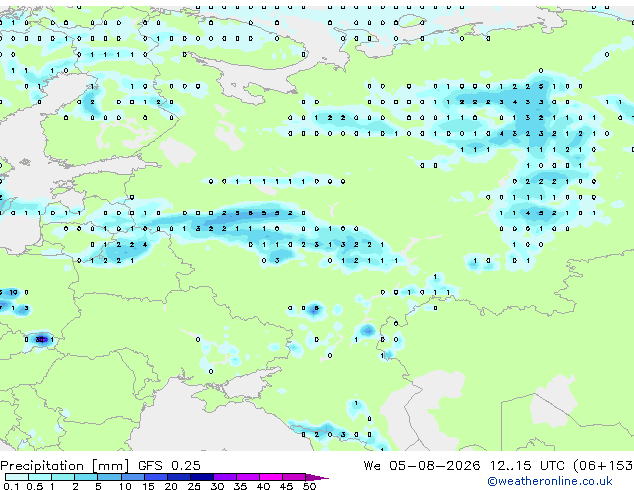
Task: Select the 'Precipitation [mm] GFS 0.25' title text
Action: click(100, 466)
